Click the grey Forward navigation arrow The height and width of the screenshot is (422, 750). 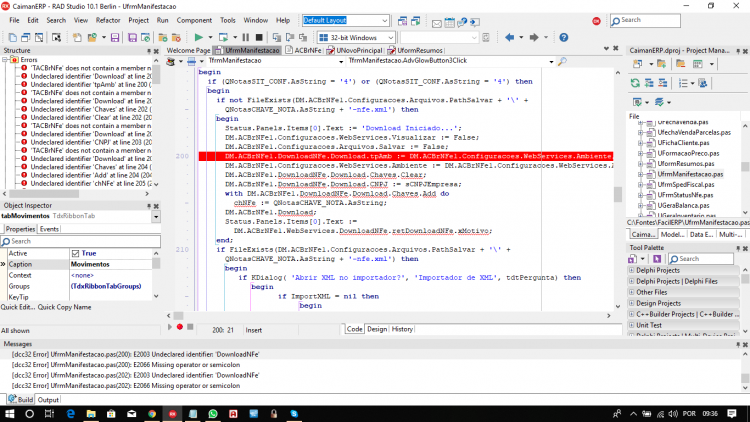pyautogui.click(x=534, y=37)
